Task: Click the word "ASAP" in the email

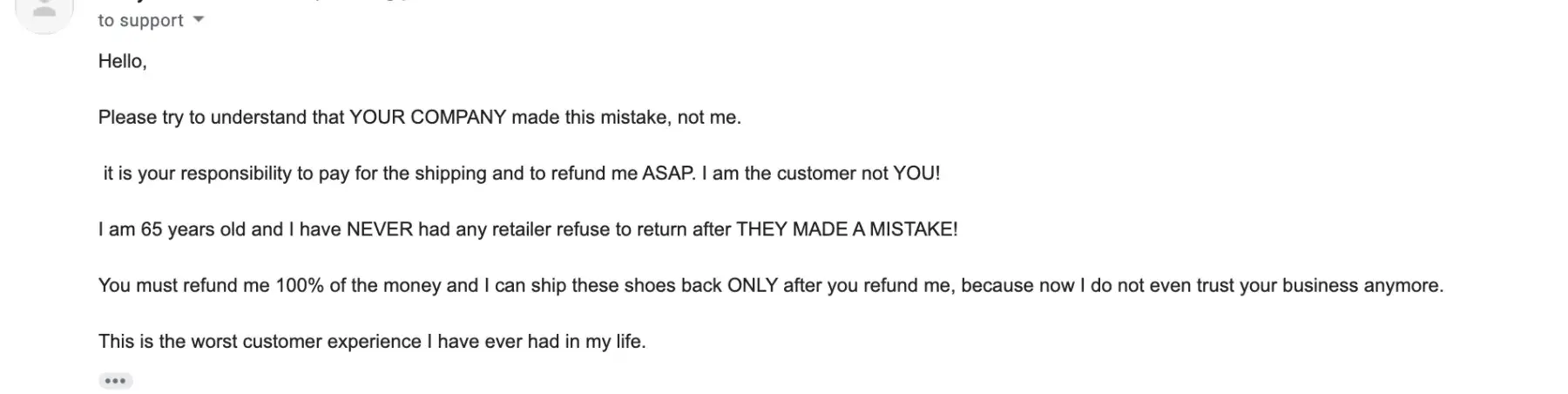Action: pos(668,173)
